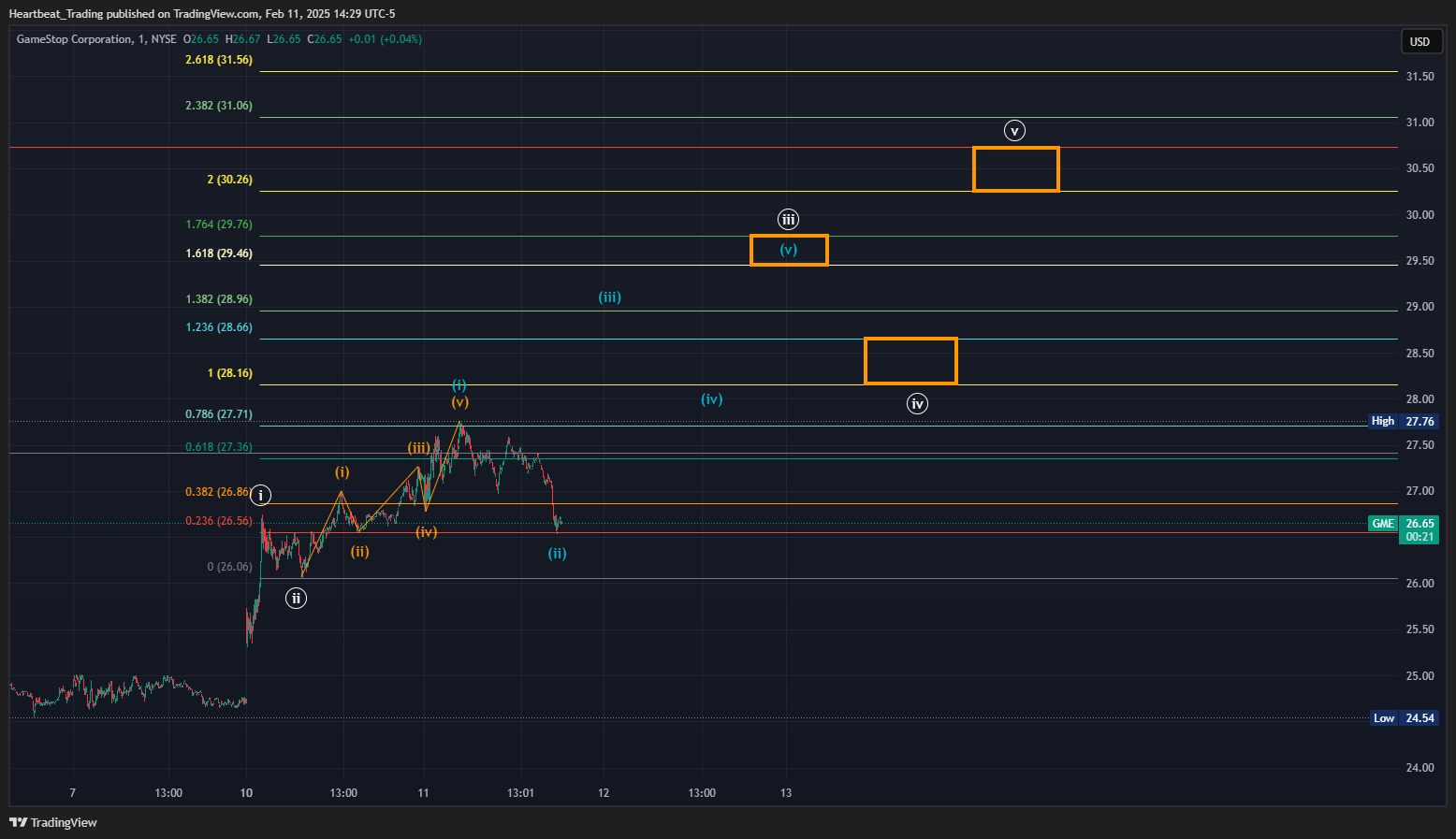Select the 0.786 (27.71) Fibonacci label
1456x839 pixels.
219,414
